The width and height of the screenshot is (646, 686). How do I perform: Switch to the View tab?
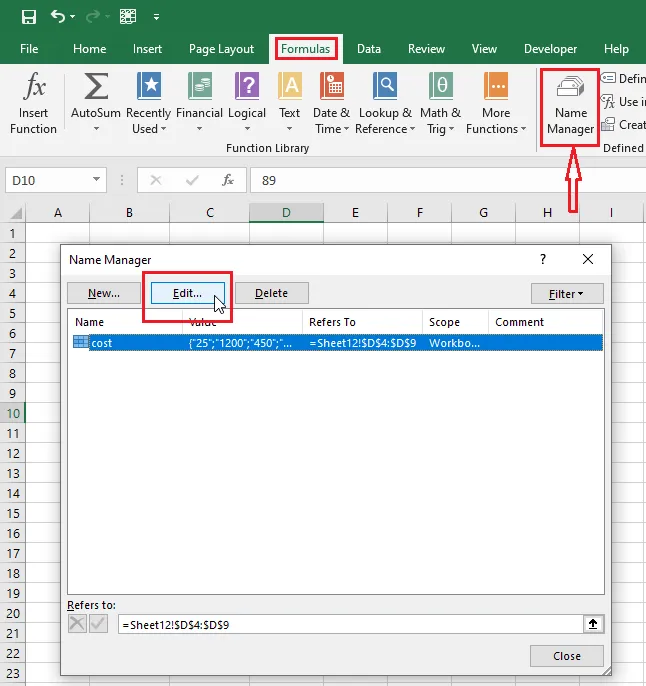pos(484,49)
